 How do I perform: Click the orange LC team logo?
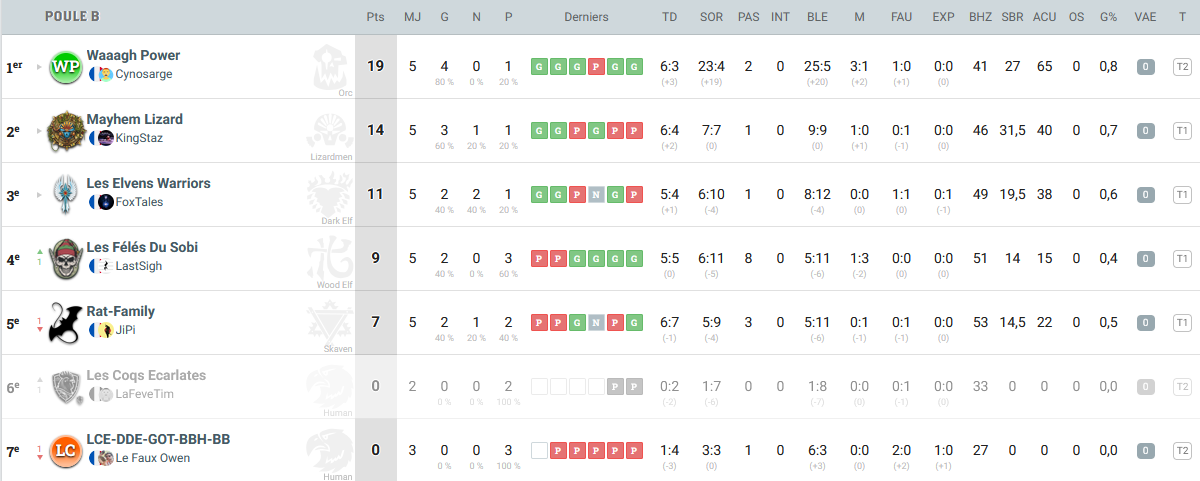tap(65, 450)
